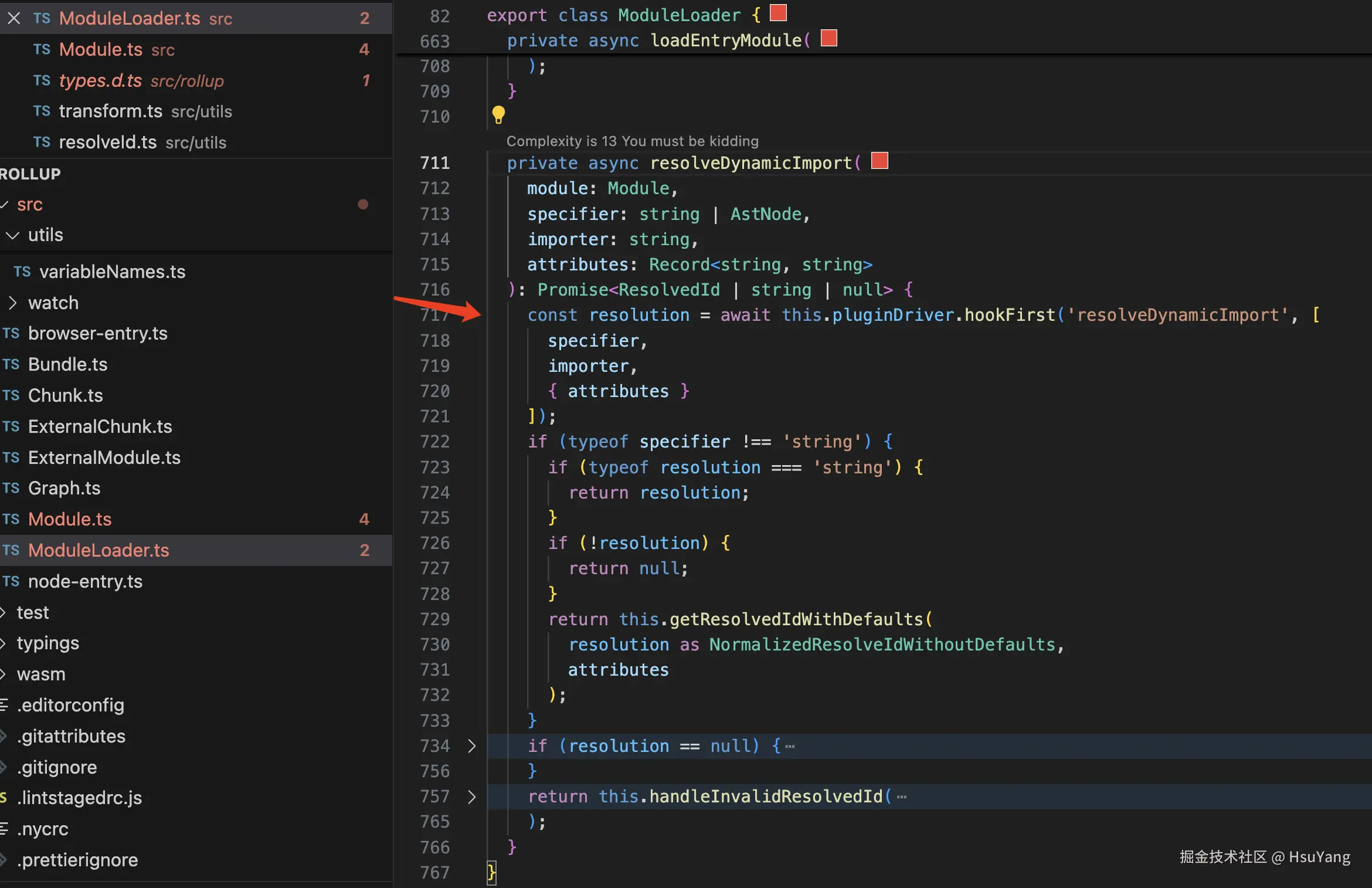Screen dimensions: 1372x888
Task: Click the complexity code lens text
Action: point(632,141)
